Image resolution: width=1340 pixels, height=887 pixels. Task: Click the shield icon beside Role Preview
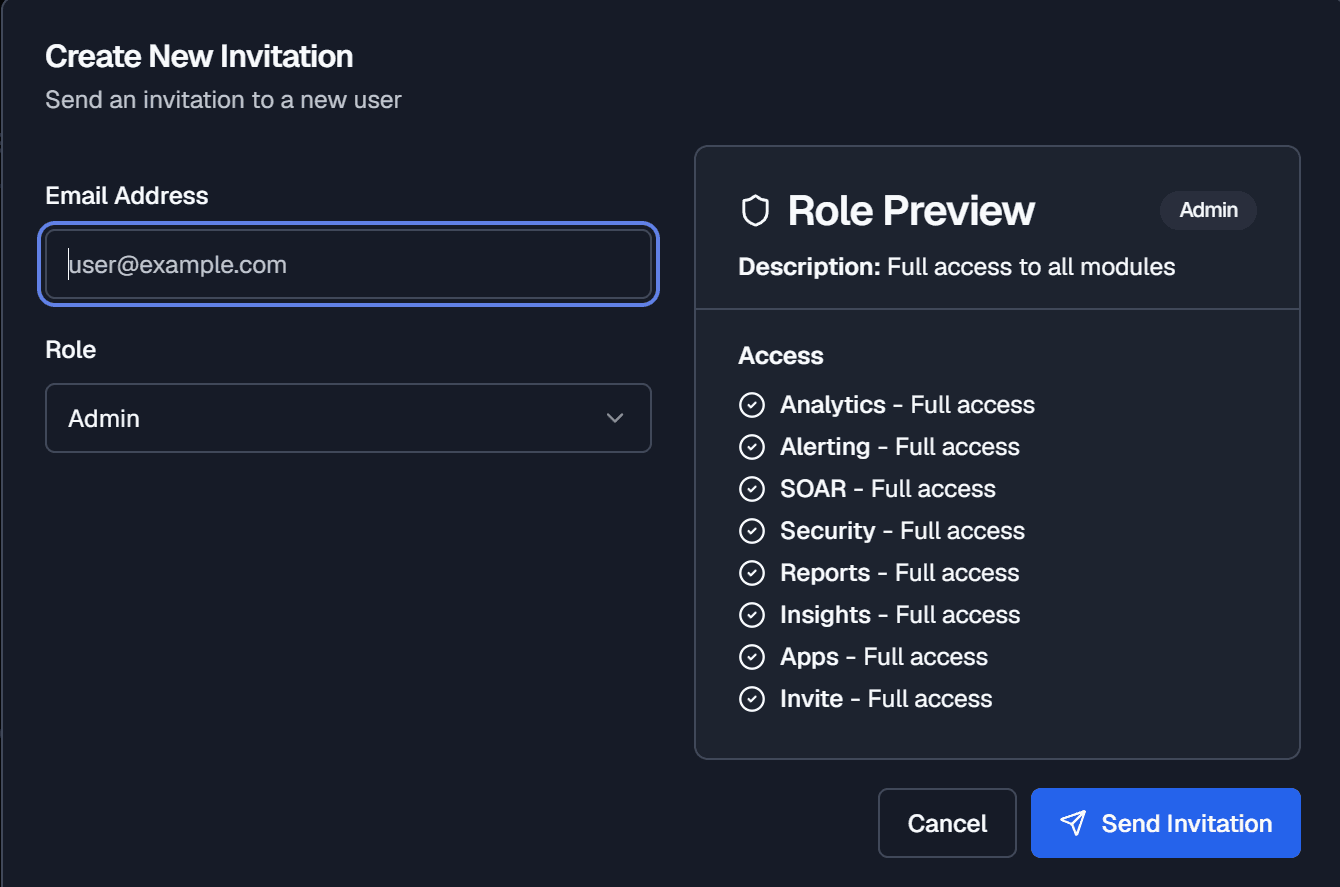tap(755, 211)
